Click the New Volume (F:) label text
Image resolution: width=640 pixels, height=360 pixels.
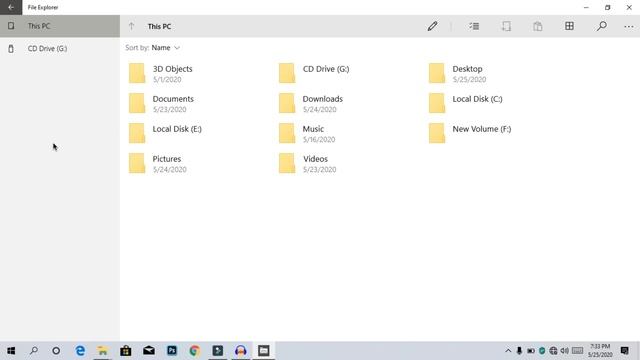(482, 129)
